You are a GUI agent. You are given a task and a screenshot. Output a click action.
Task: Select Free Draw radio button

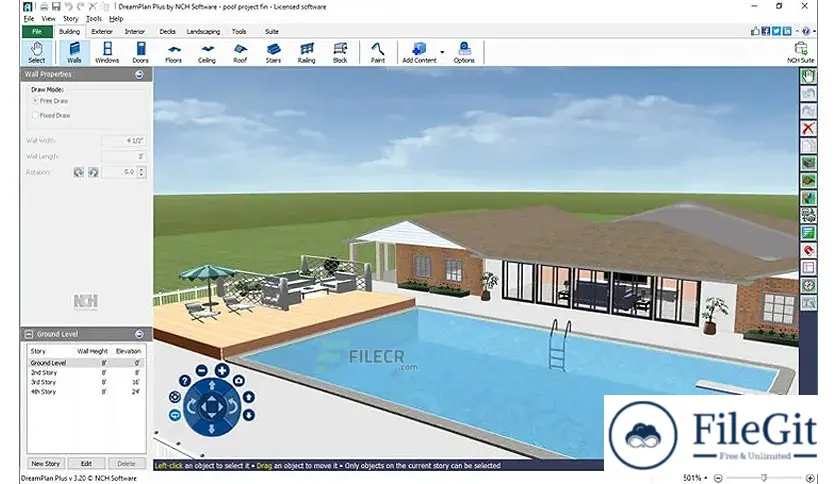[x=36, y=101]
